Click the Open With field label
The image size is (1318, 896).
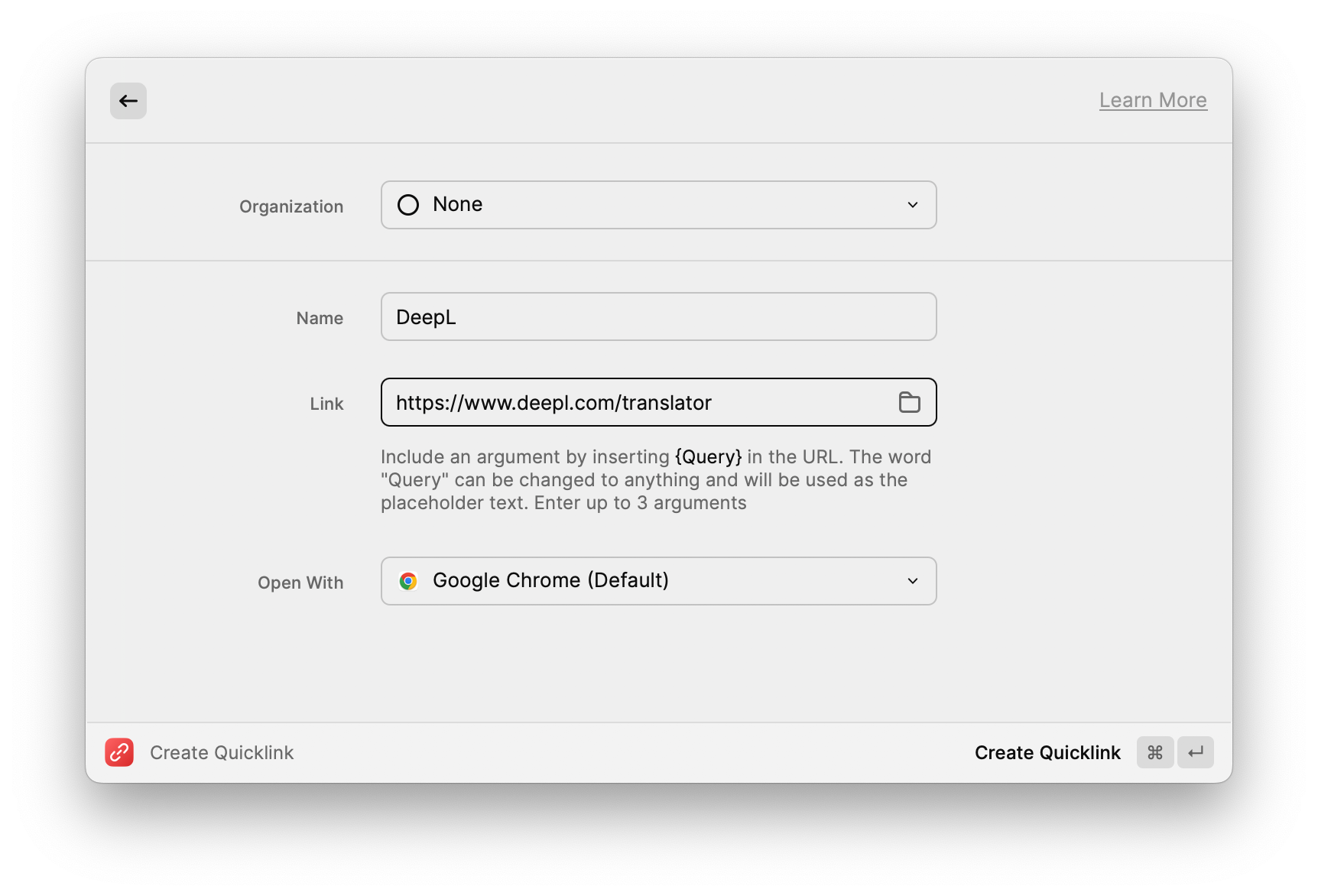point(300,583)
